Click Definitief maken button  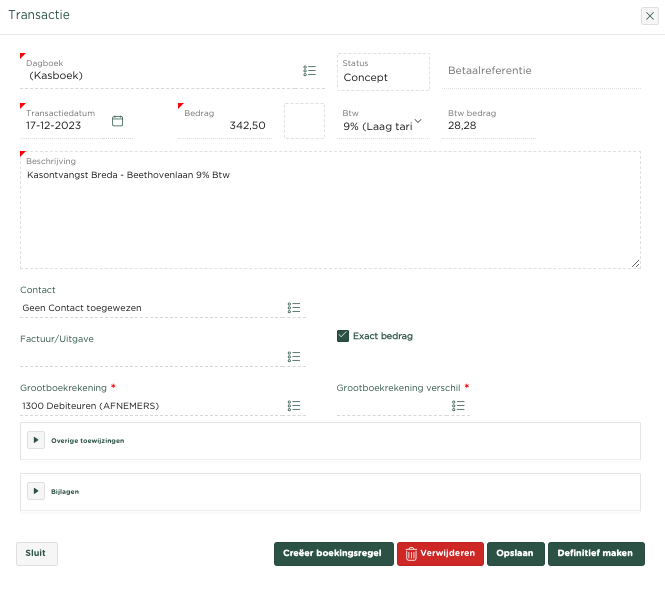pyautogui.click(x=596, y=553)
